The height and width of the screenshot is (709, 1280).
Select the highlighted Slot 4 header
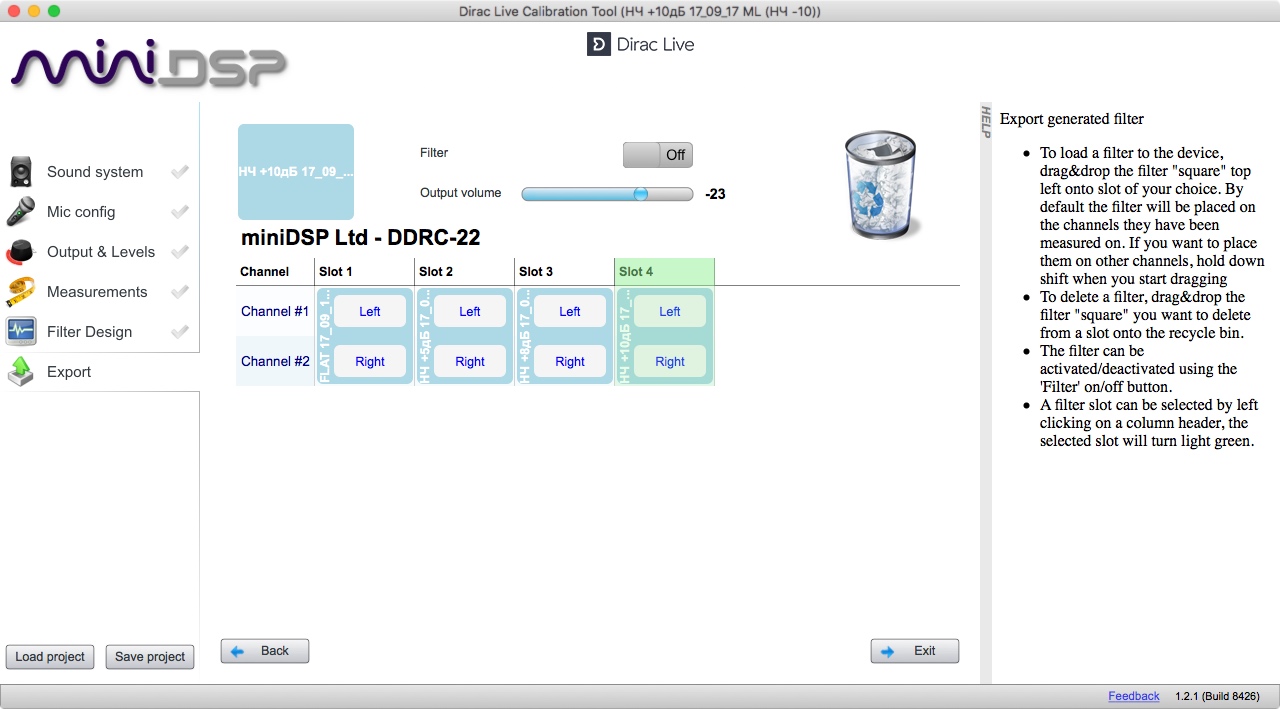click(x=664, y=272)
